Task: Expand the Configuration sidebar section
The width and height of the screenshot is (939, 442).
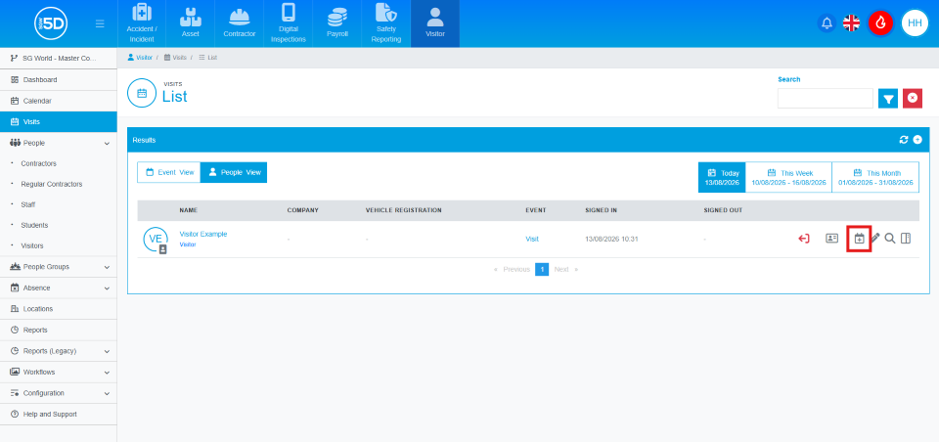Action: [x=59, y=393]
